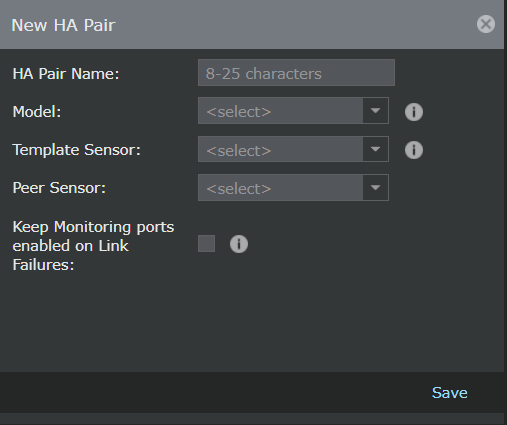Click the Peer Sensor label
The image size is (507, 425).
tap(59, 188)
